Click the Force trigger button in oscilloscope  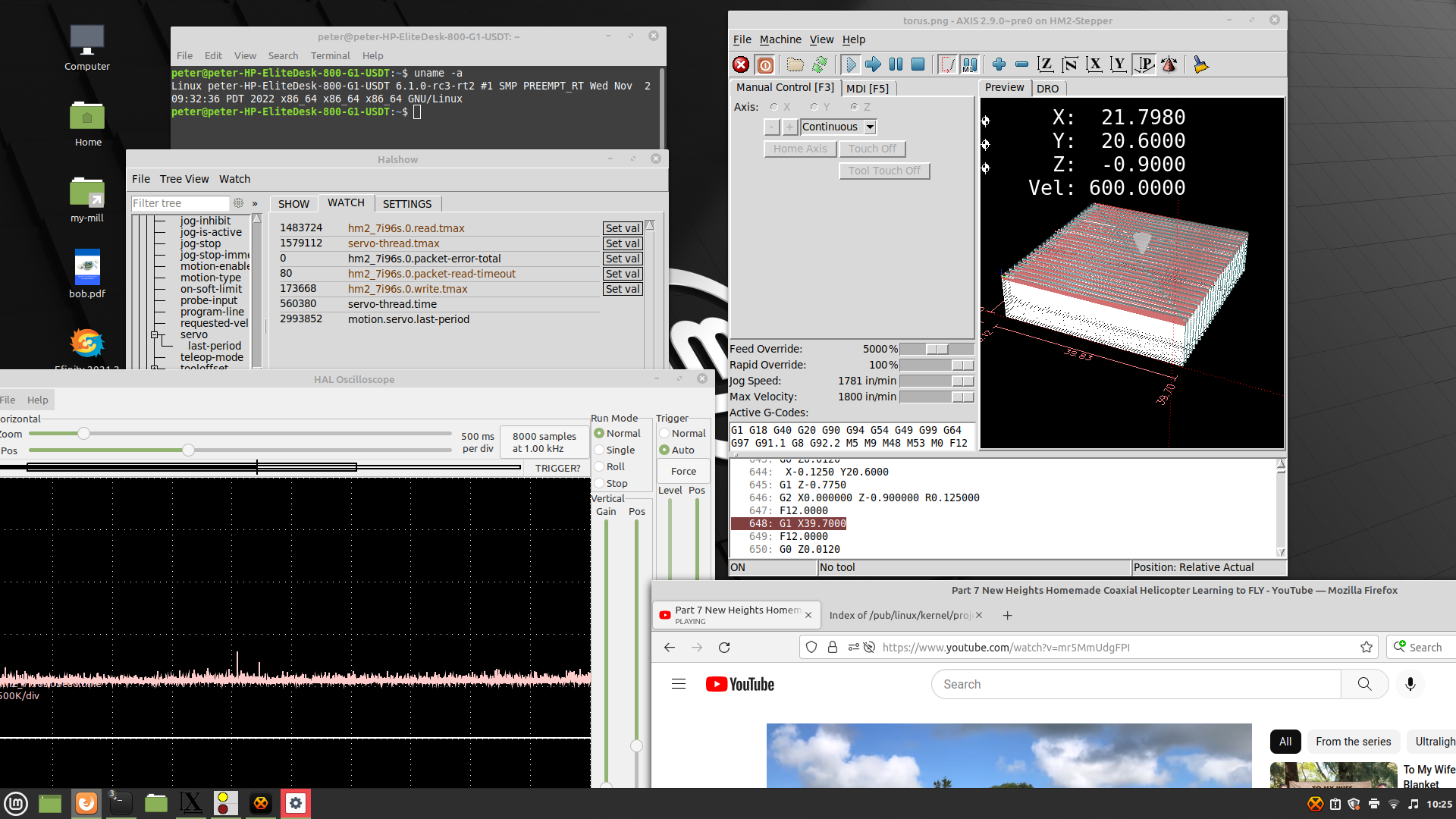click(683, 471)
